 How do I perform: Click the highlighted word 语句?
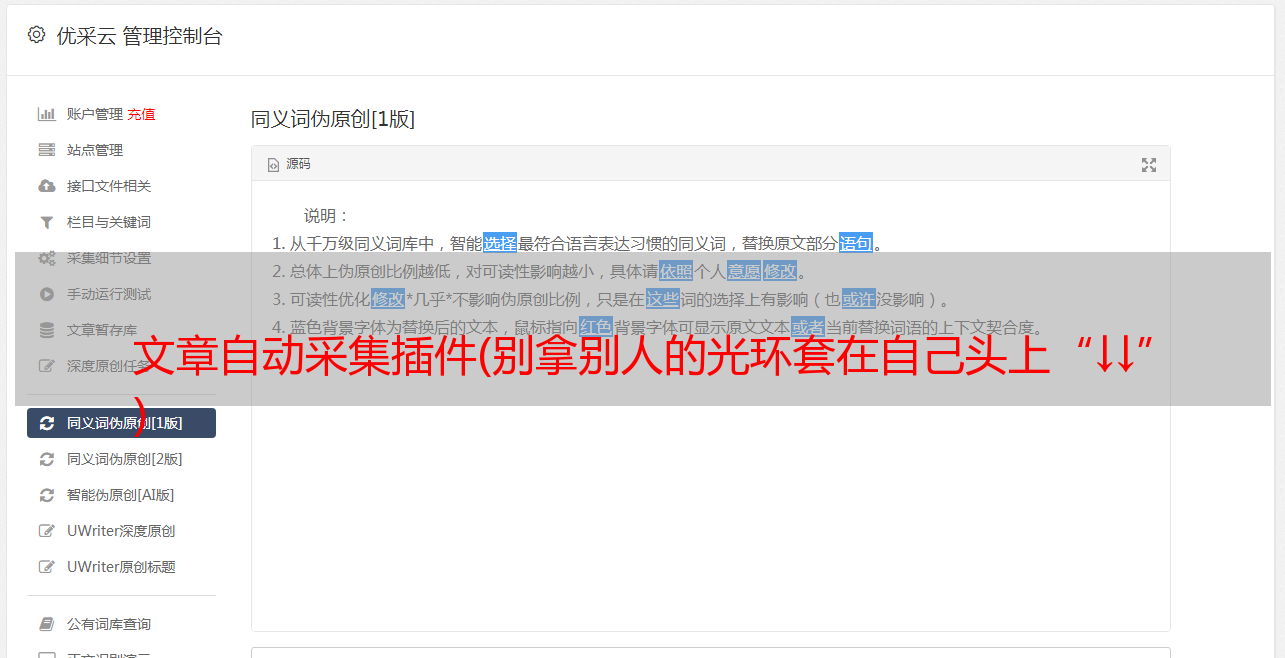tap(856, 243)
